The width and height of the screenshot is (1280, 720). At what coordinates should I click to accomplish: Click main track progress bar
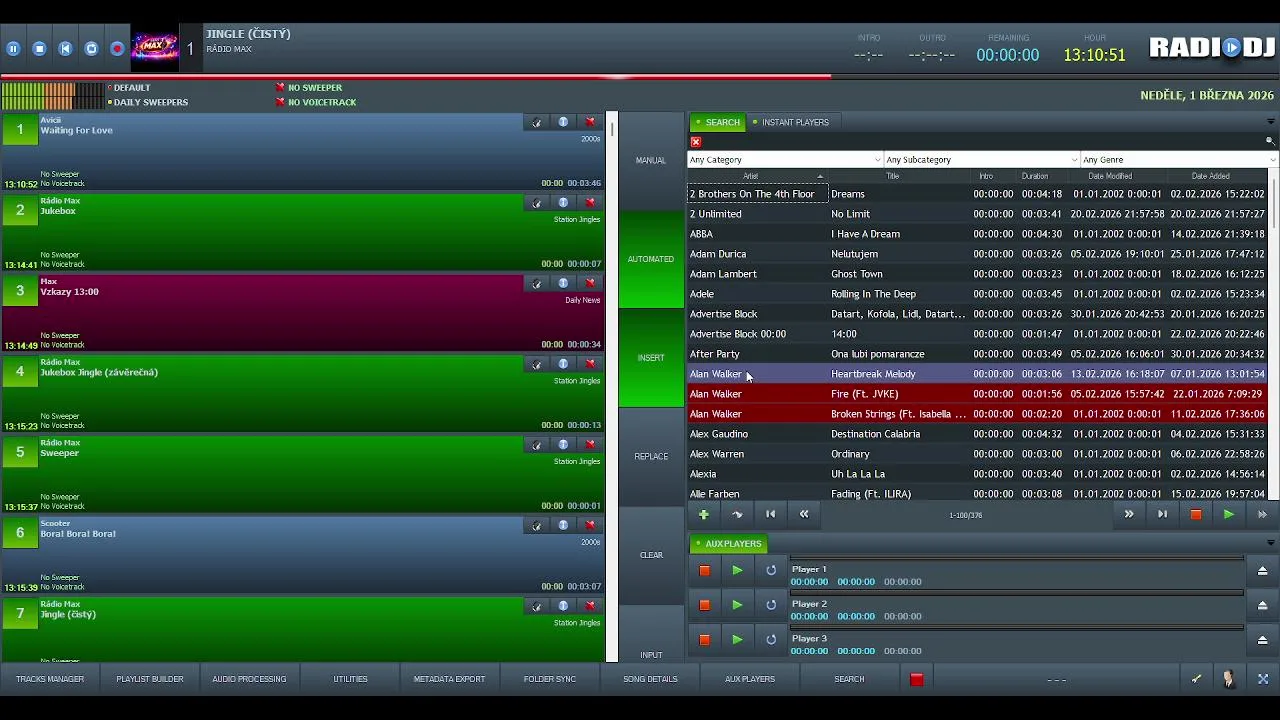point(640,75)
